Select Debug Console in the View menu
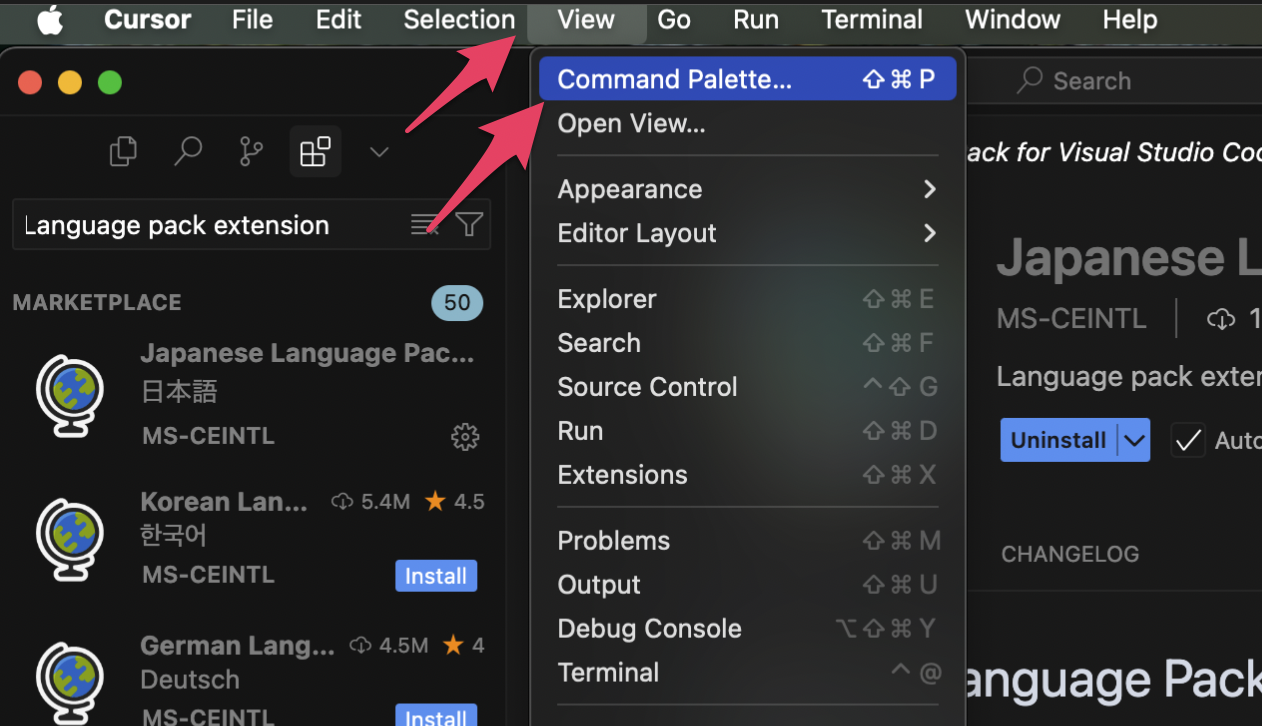1262x726 pixels. pyautogui.click(x=748, y=629)
